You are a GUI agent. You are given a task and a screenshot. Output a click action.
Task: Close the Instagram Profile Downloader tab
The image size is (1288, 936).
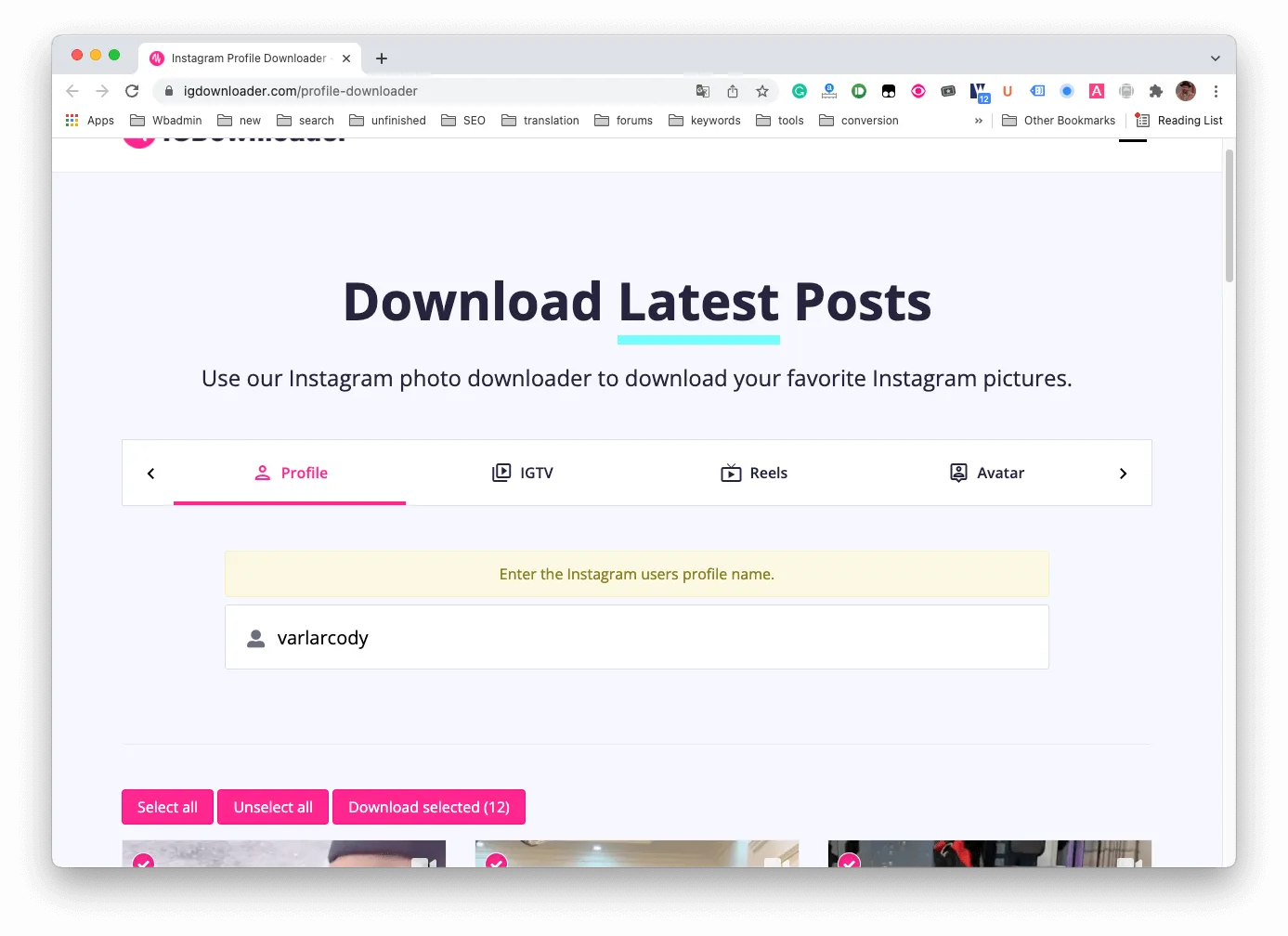pos(346,58)
